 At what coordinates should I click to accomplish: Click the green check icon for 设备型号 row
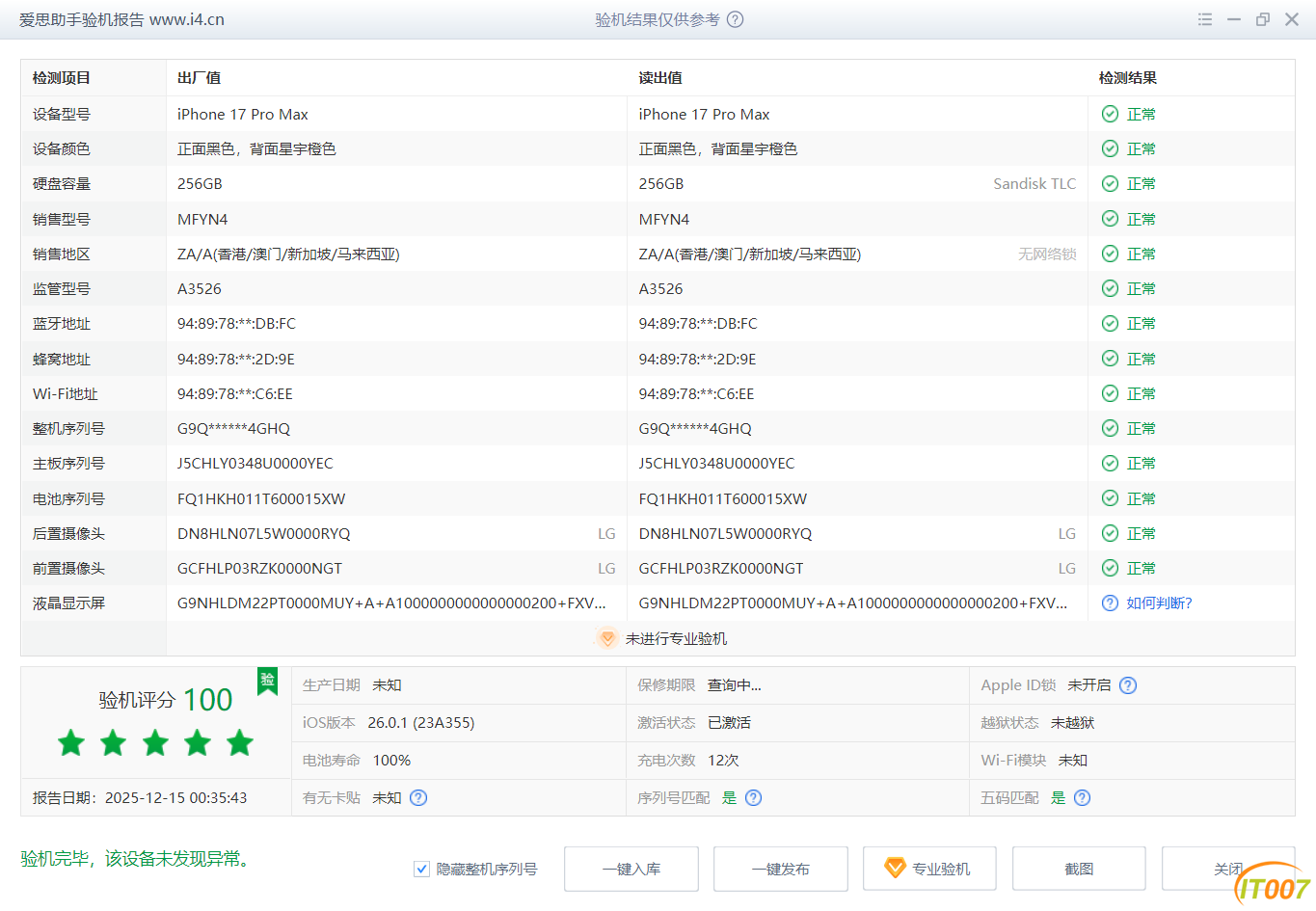tap(1111, 114)
